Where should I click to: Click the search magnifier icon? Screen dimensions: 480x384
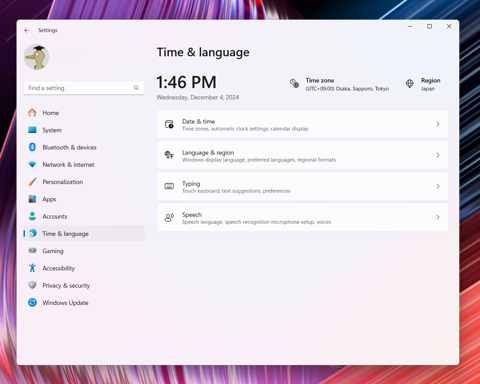tap(136, 88)
